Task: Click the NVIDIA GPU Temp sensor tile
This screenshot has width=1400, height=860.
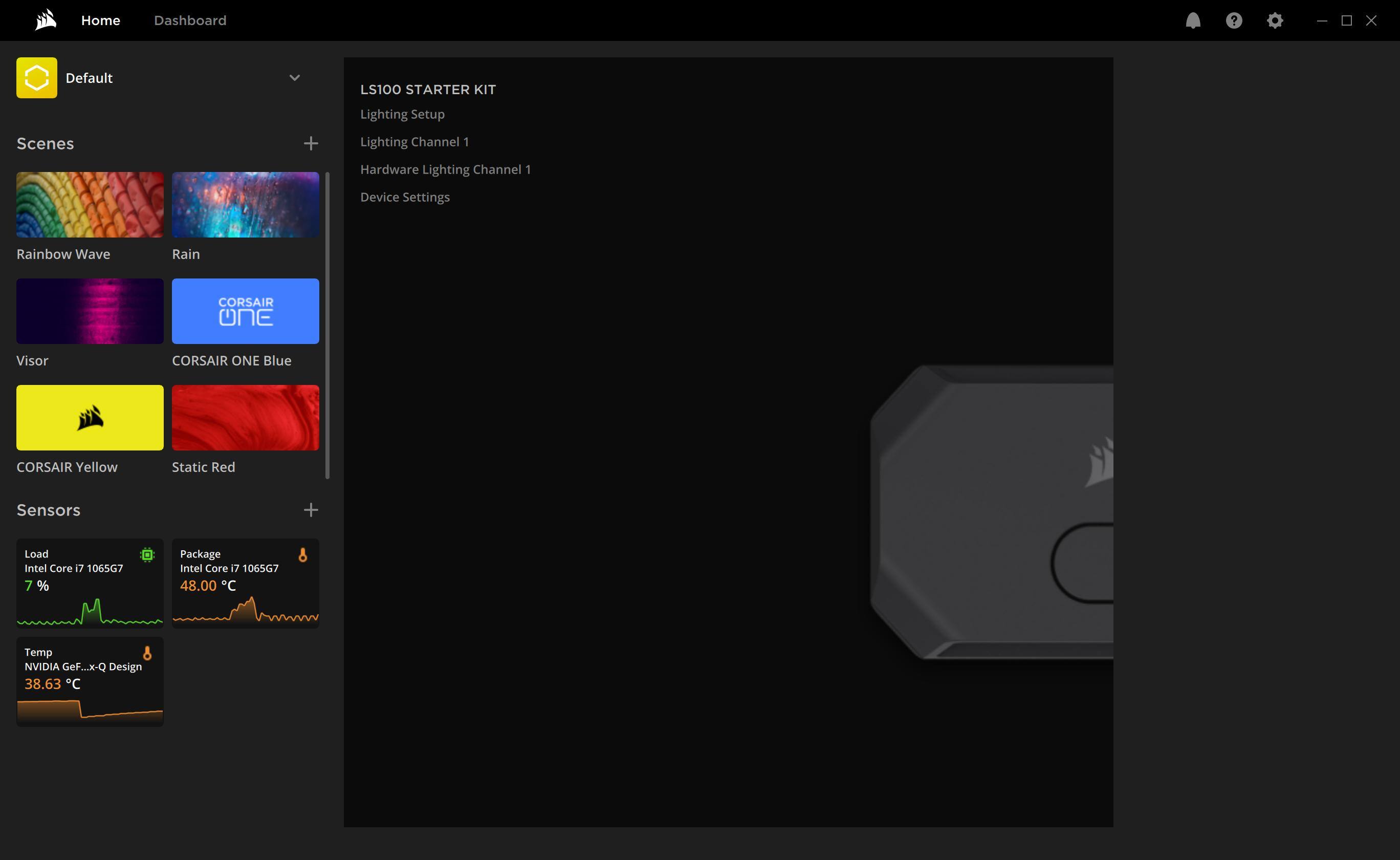Action: [x=90, y=681]
